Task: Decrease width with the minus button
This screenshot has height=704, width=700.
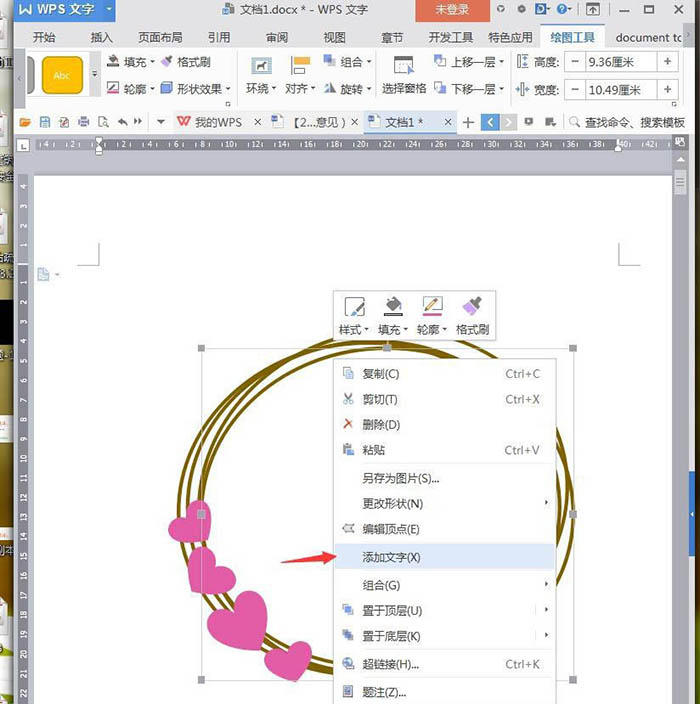Action: [575, 90]
